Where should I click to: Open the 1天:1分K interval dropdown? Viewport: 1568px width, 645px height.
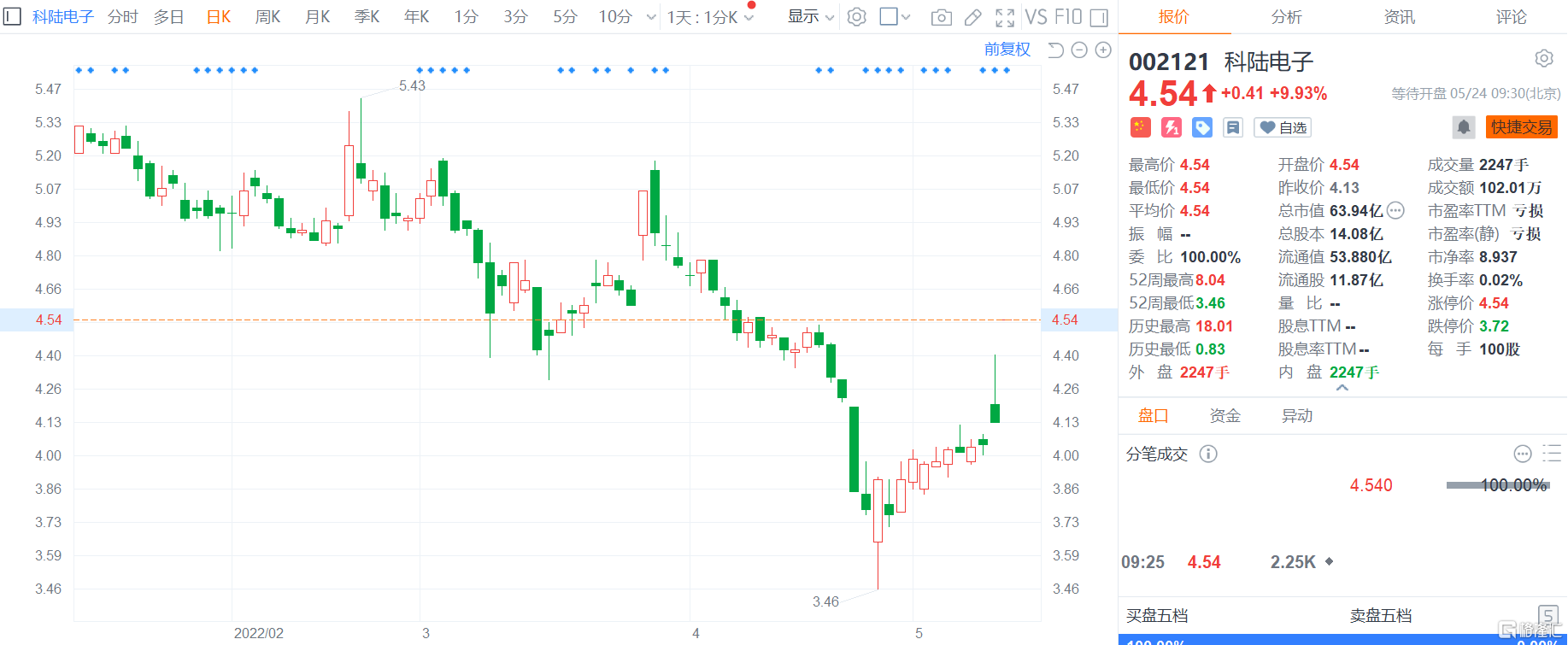710,17
